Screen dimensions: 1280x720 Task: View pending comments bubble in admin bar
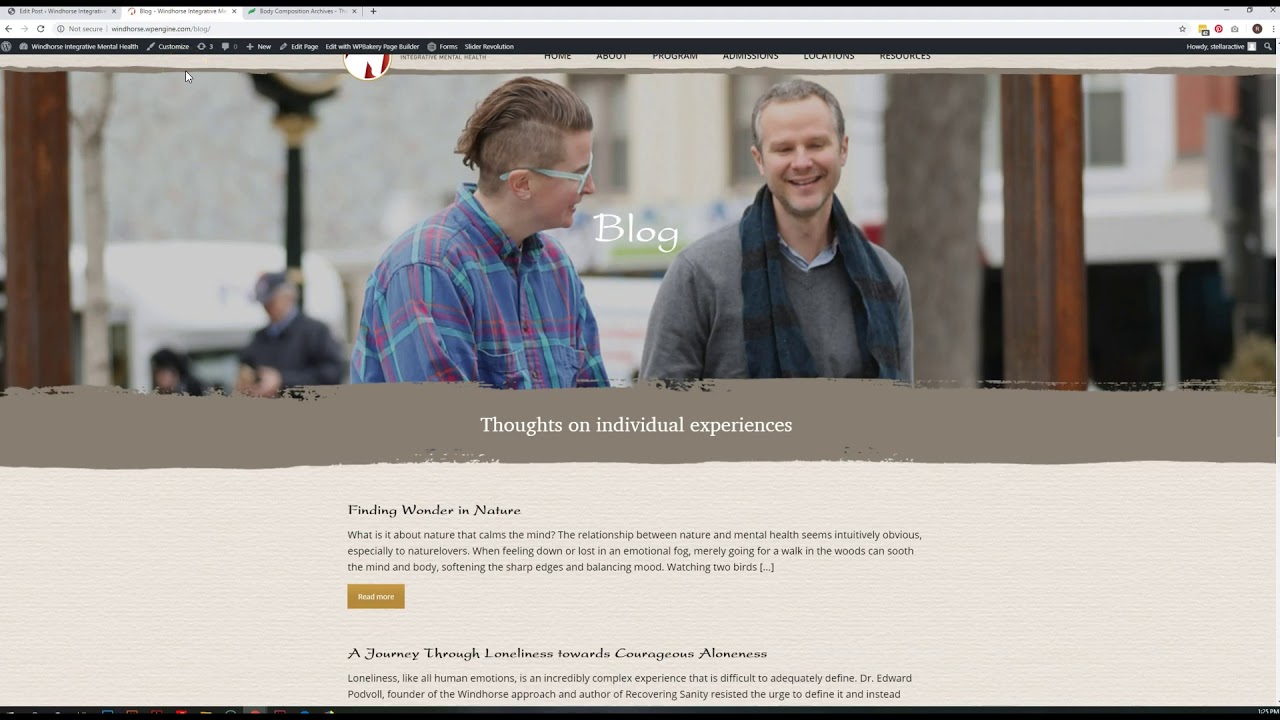(x=228, y=46)
